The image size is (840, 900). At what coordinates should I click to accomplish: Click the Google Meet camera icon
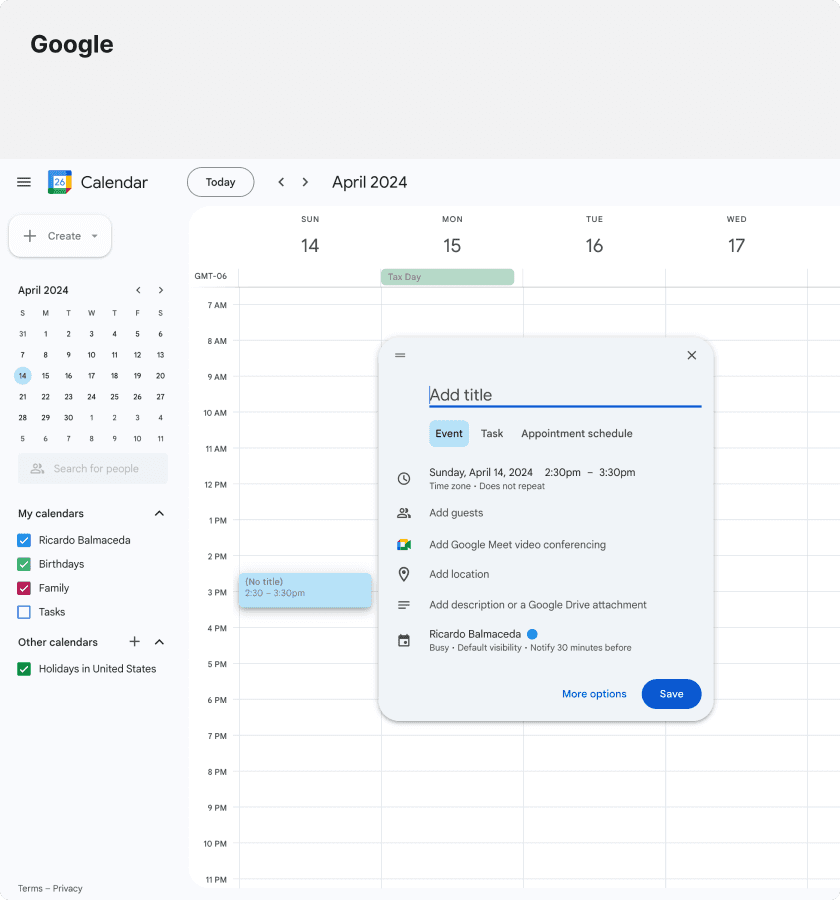(404, 545)
